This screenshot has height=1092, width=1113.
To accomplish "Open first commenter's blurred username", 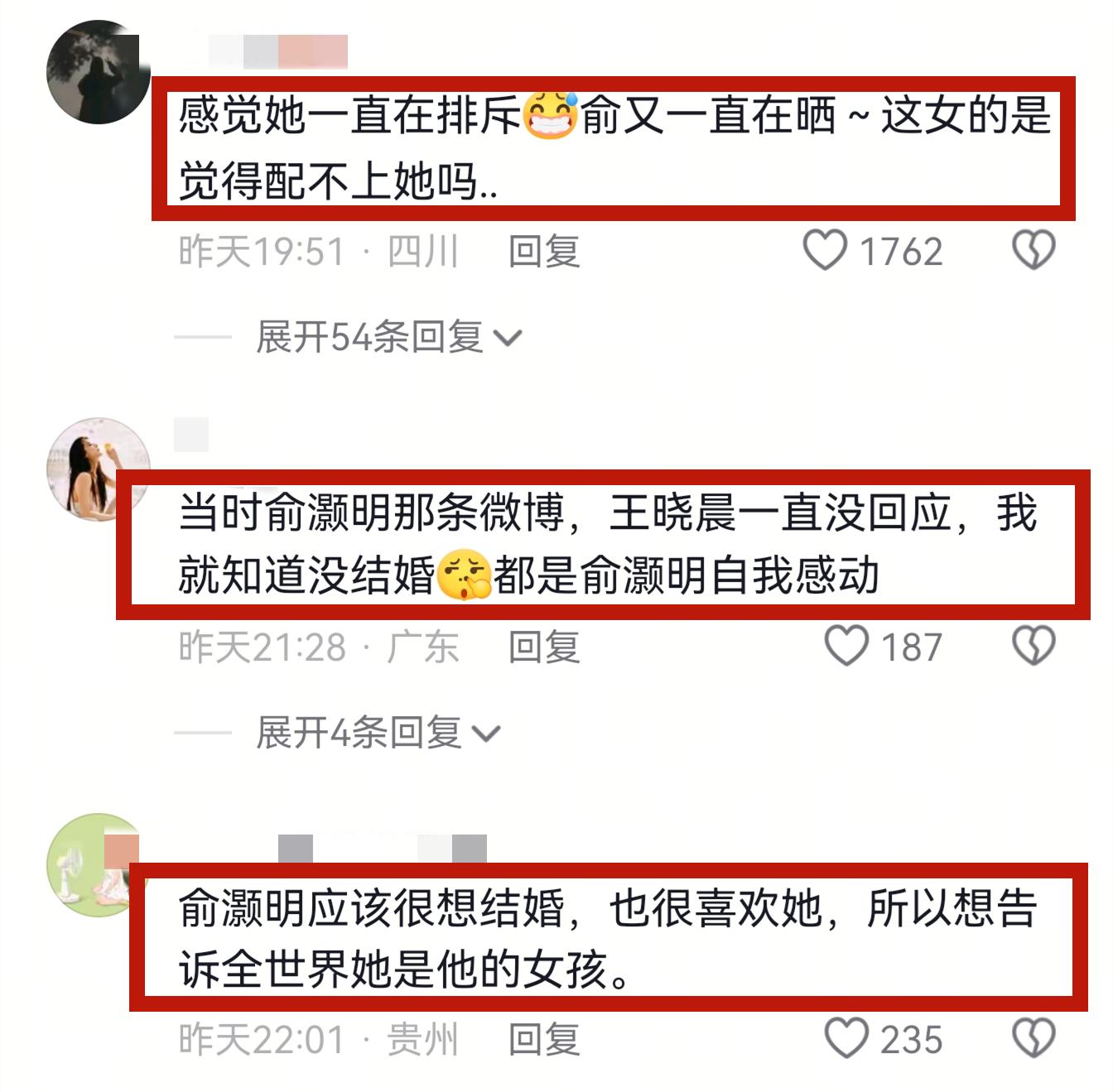I will (278, 51).
